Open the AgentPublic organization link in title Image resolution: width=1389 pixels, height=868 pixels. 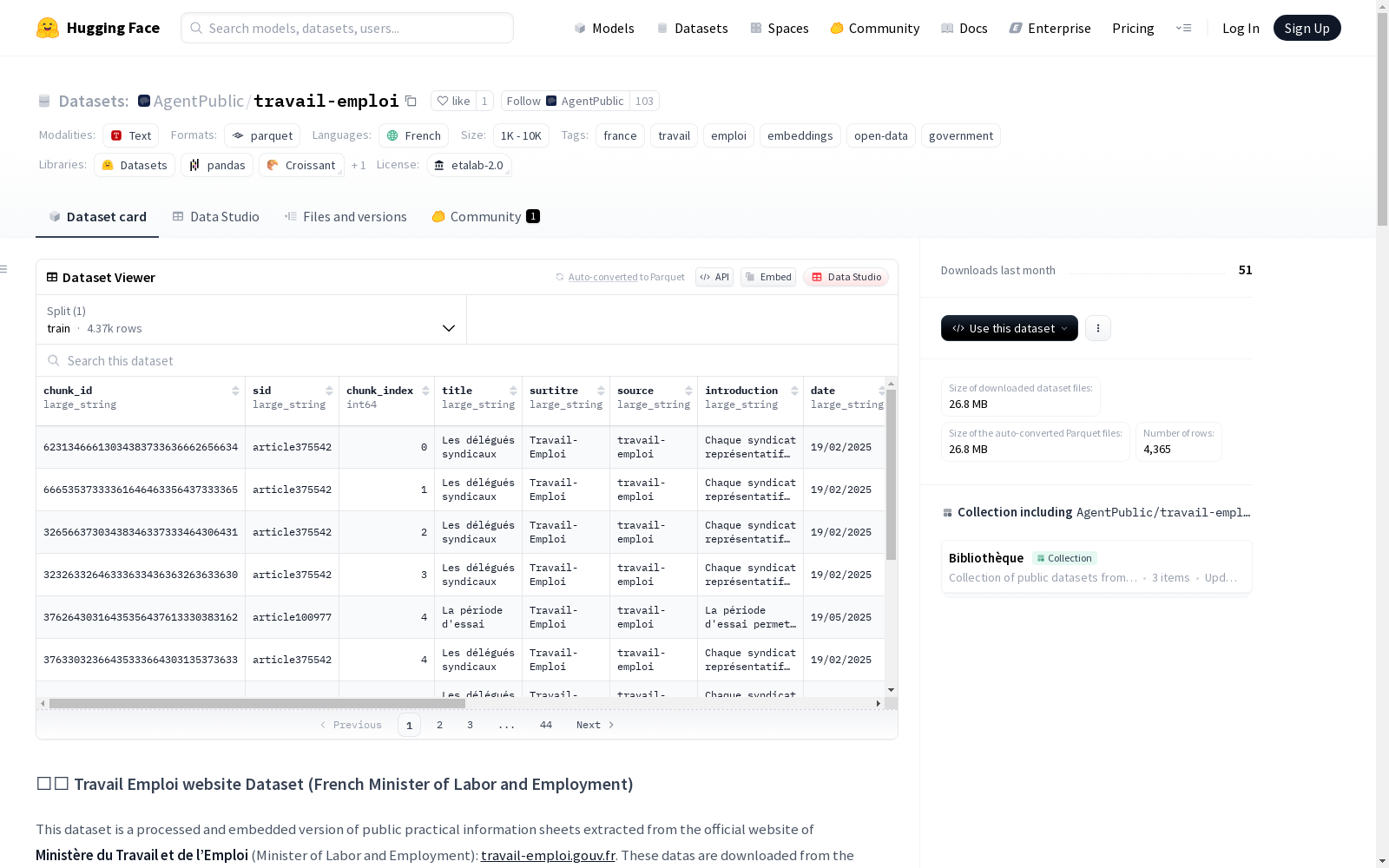(199, 101)
